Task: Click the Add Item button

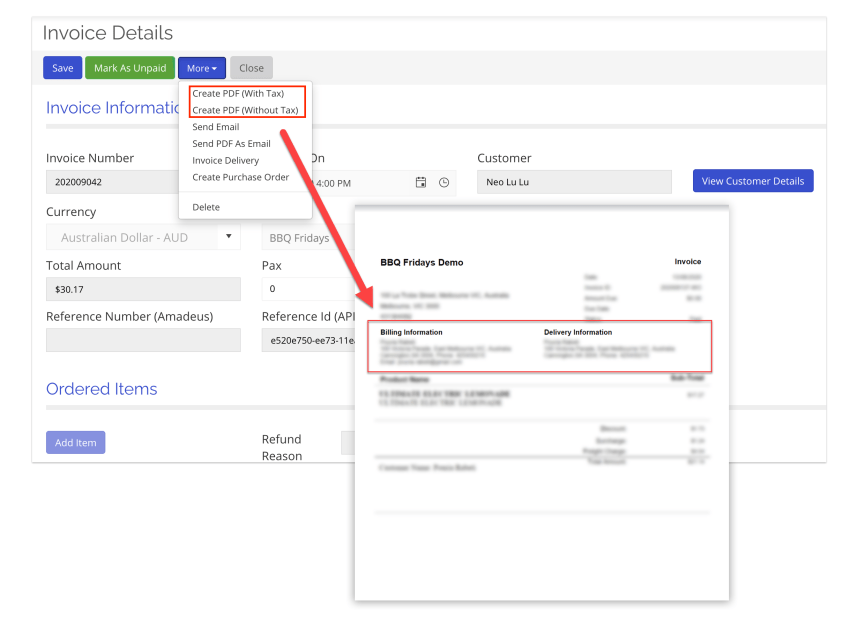Action: [75, 442]
